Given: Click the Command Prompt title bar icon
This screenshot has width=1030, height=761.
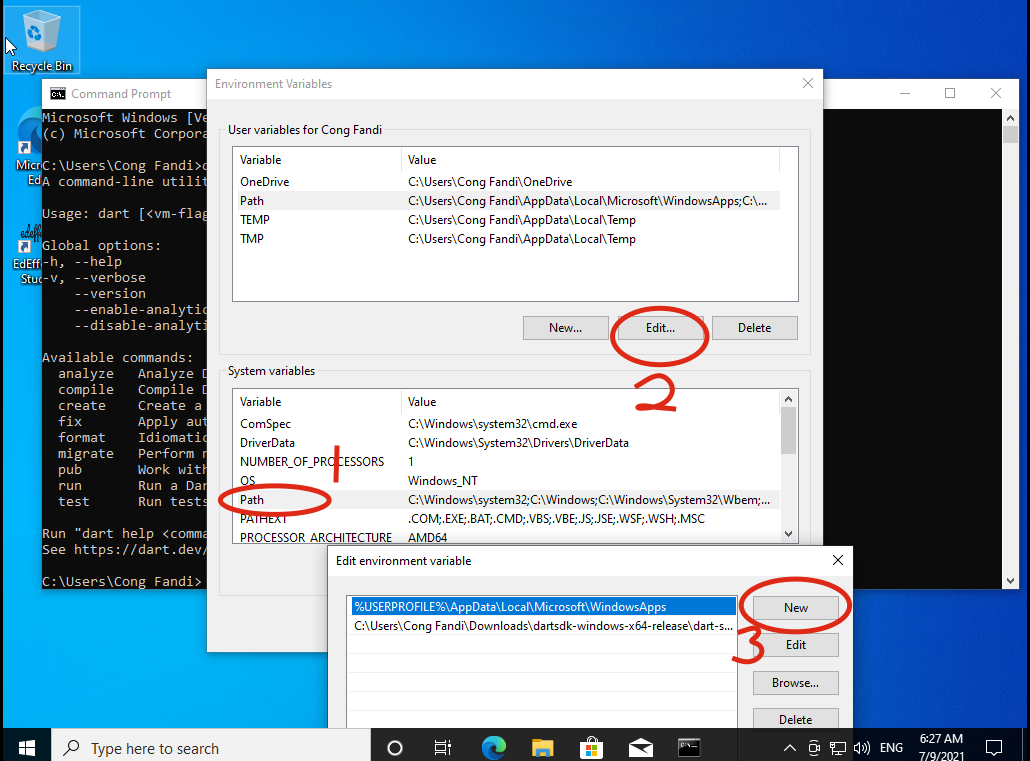Looking at the screenshot, I should tap(58, 94).
